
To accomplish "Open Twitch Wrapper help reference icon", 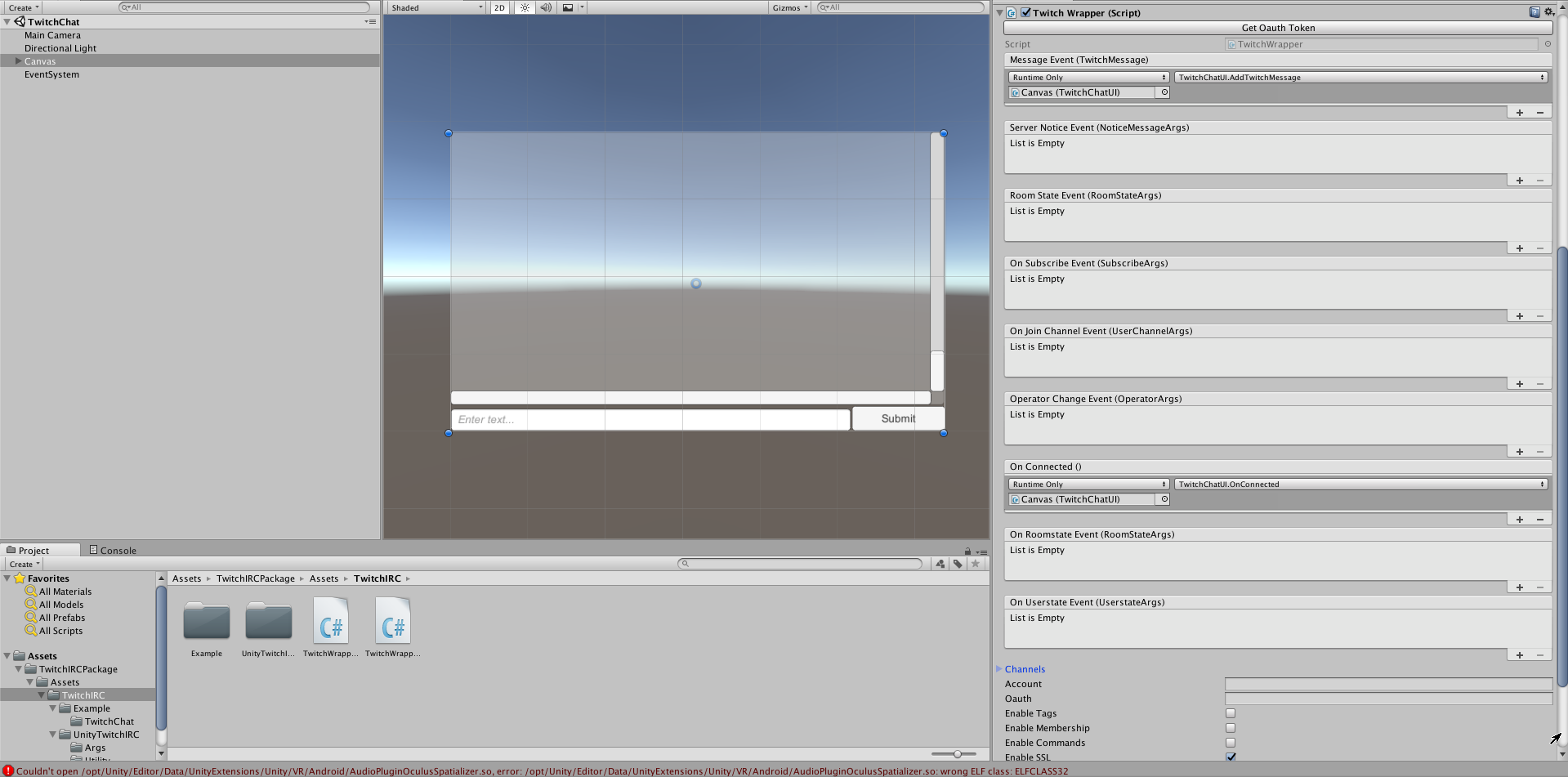I will tap(1534, 12).
